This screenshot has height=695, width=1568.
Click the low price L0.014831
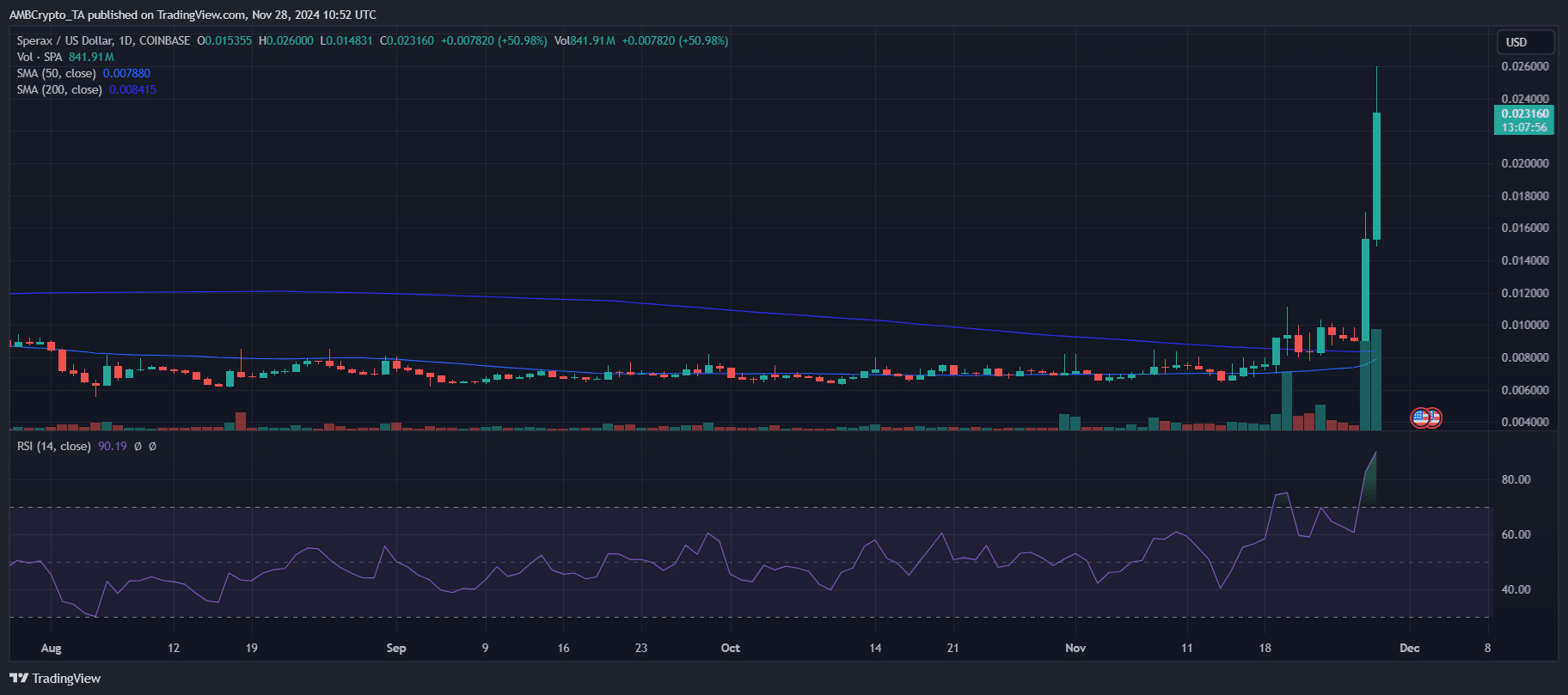click(346, 40)
